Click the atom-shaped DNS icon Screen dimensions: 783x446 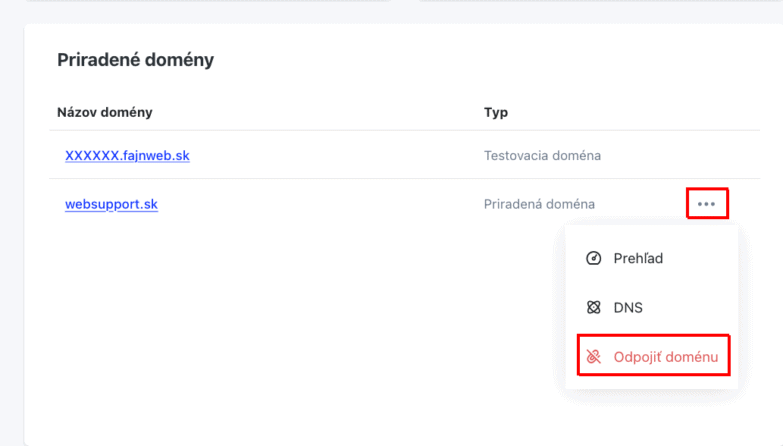coord(593,307)
